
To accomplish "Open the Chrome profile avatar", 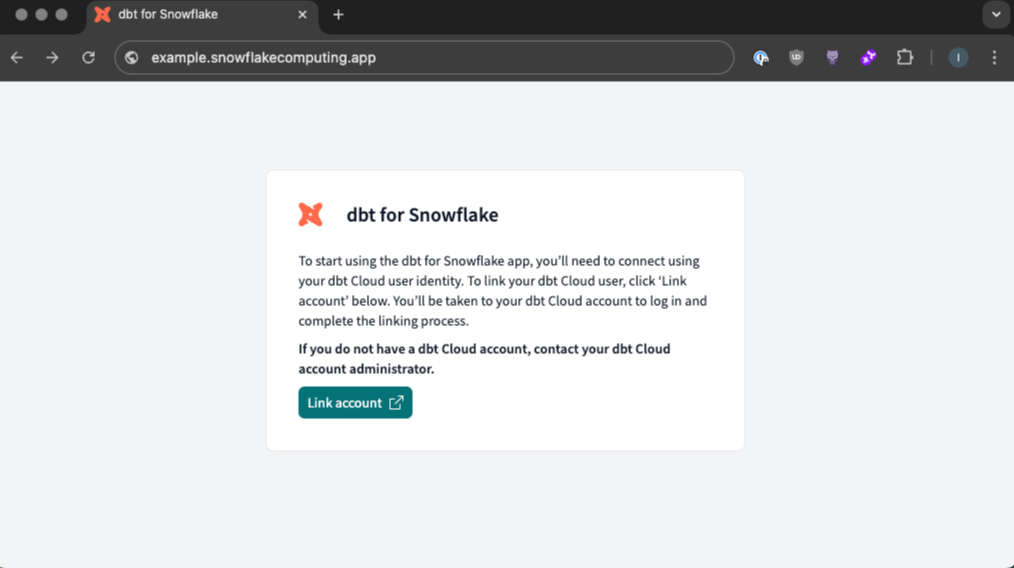I will (958, 58).
